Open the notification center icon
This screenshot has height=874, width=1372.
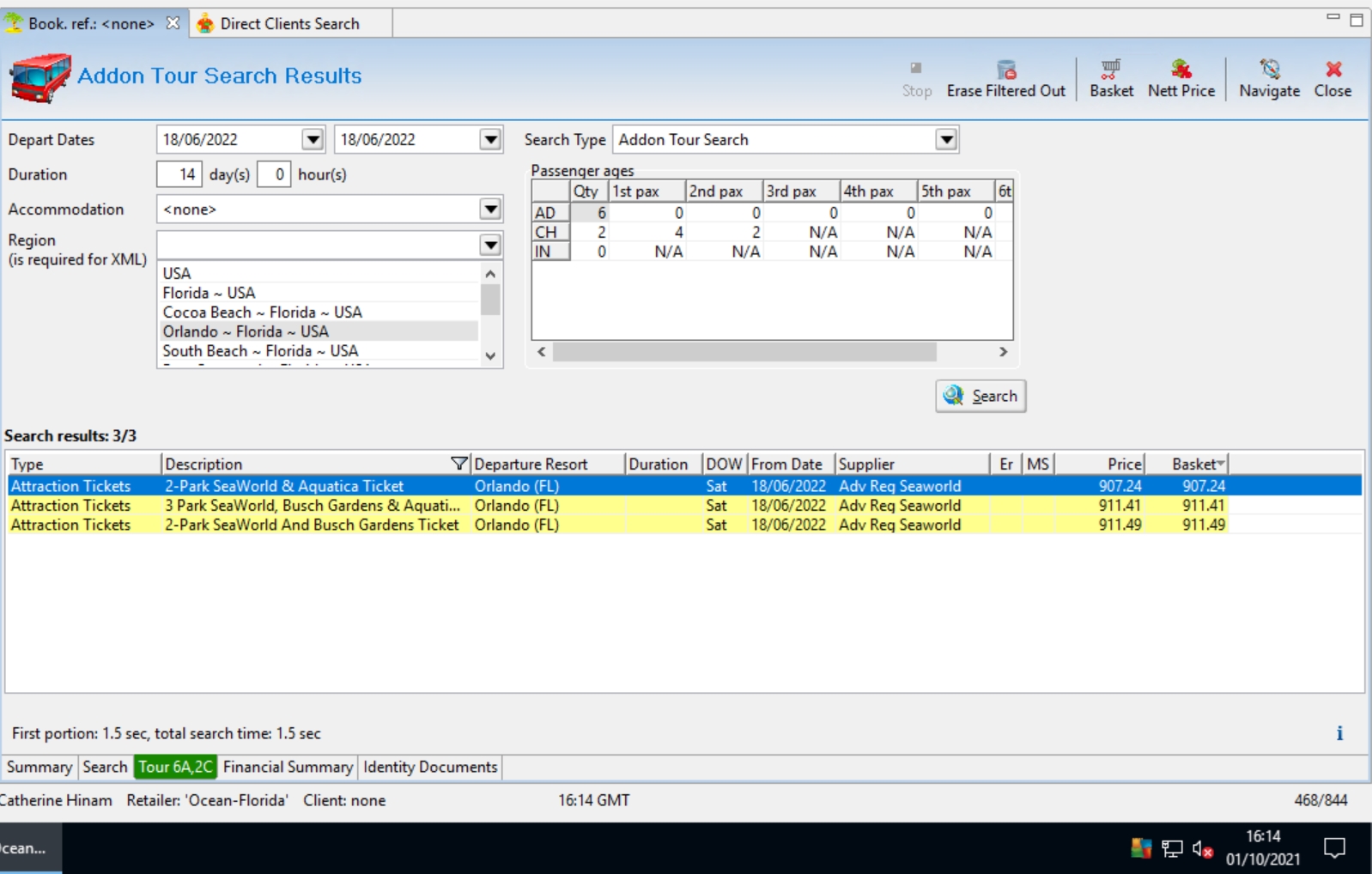[1334, 848]
